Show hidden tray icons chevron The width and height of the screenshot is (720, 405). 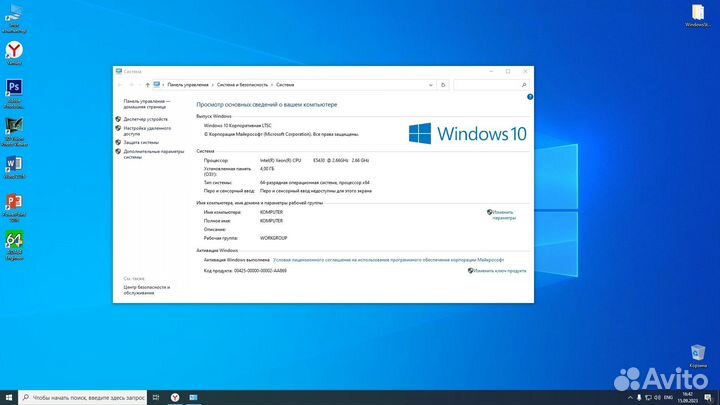(x=630, y=398)
